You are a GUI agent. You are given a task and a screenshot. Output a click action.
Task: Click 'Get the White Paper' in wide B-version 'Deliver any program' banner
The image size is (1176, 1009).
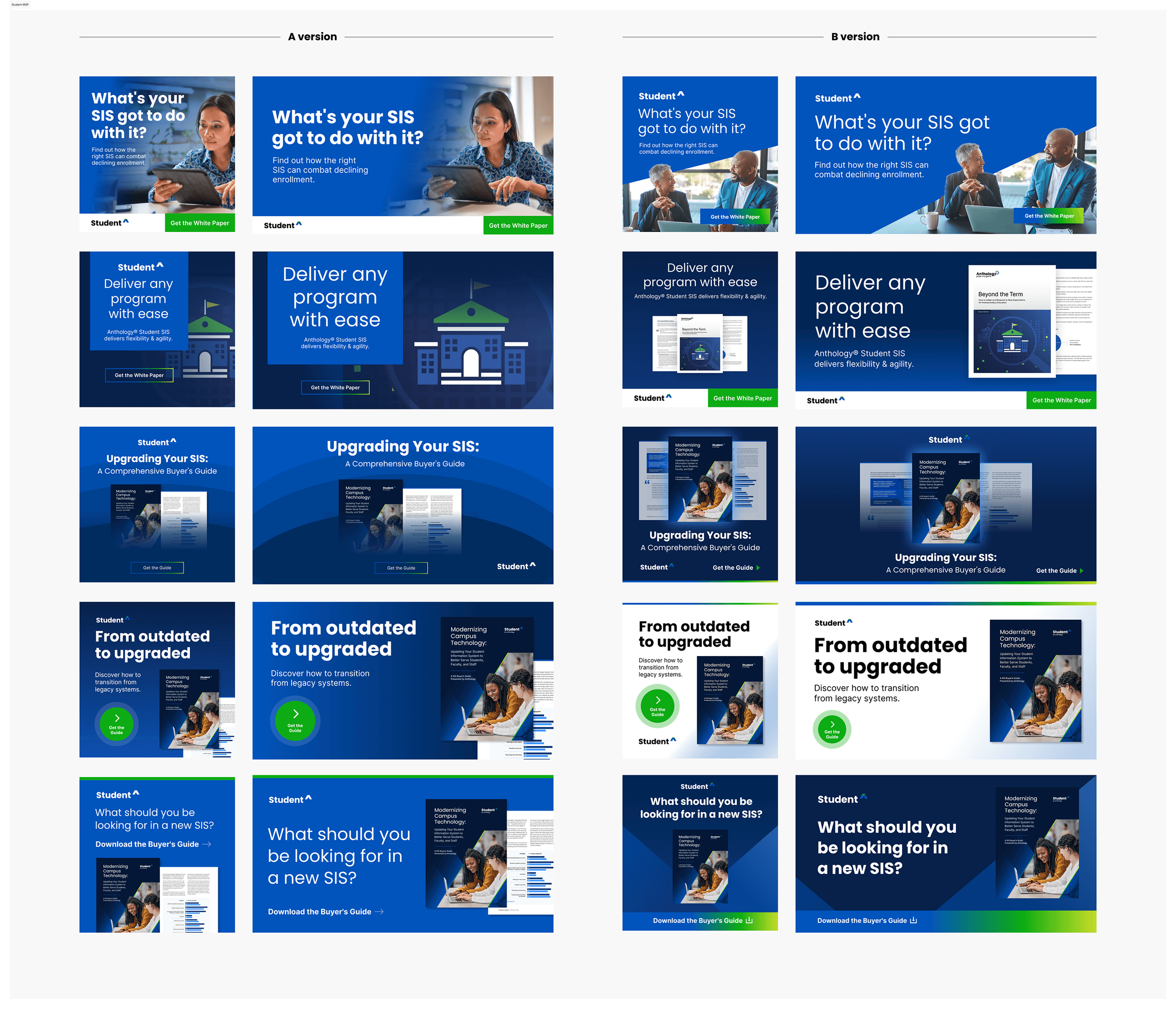1061,400
